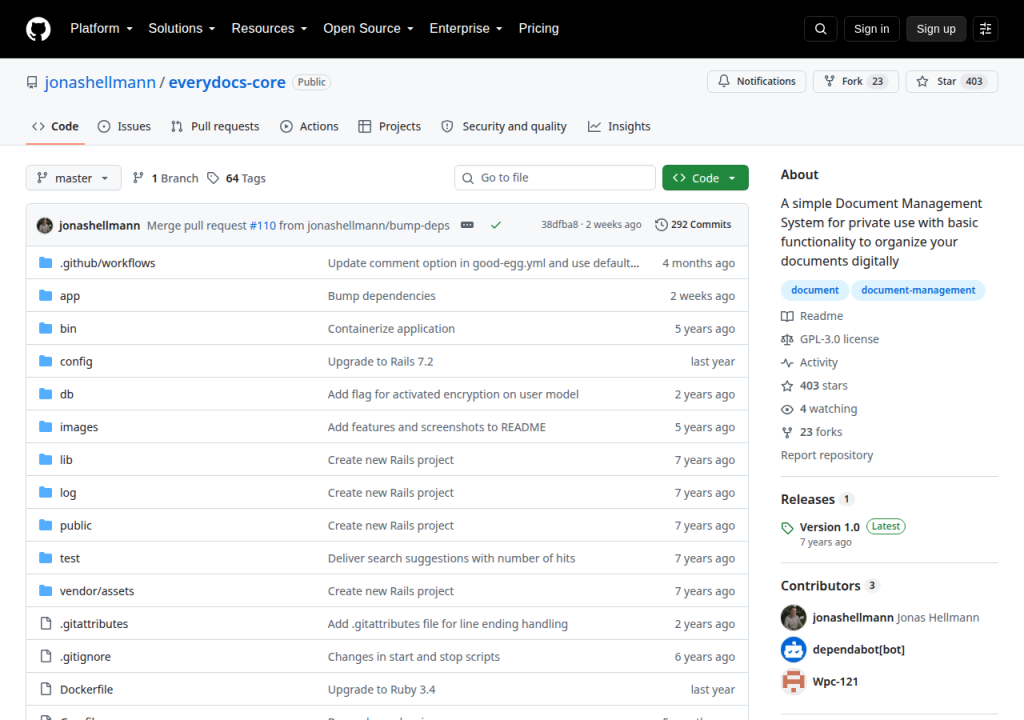Image resolution: width=1024 pixels, height=720 pixels.
Task: Click the Wpc-121 avatar in Contributors
Action: [x=793, y=681]
